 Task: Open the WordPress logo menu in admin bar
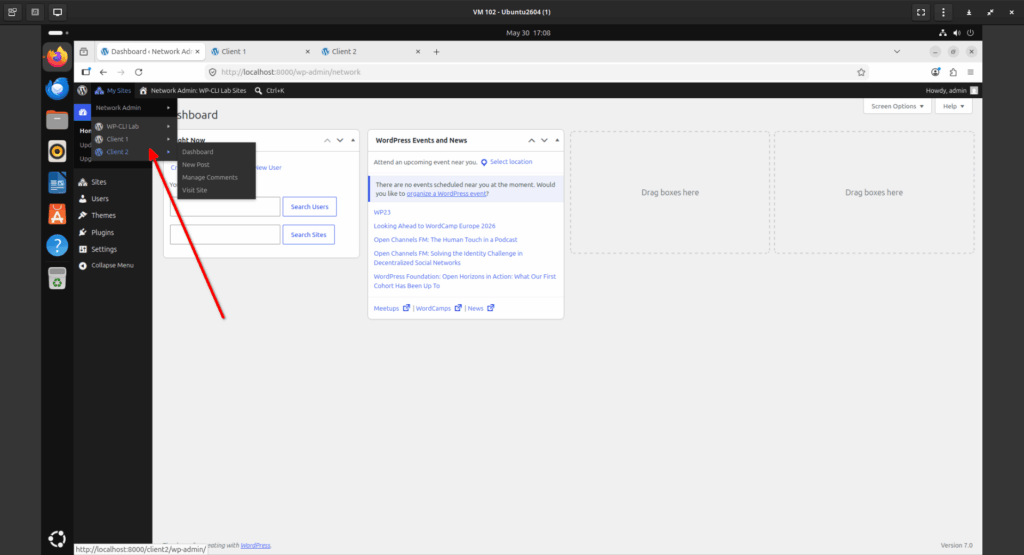tap(82, 91)
